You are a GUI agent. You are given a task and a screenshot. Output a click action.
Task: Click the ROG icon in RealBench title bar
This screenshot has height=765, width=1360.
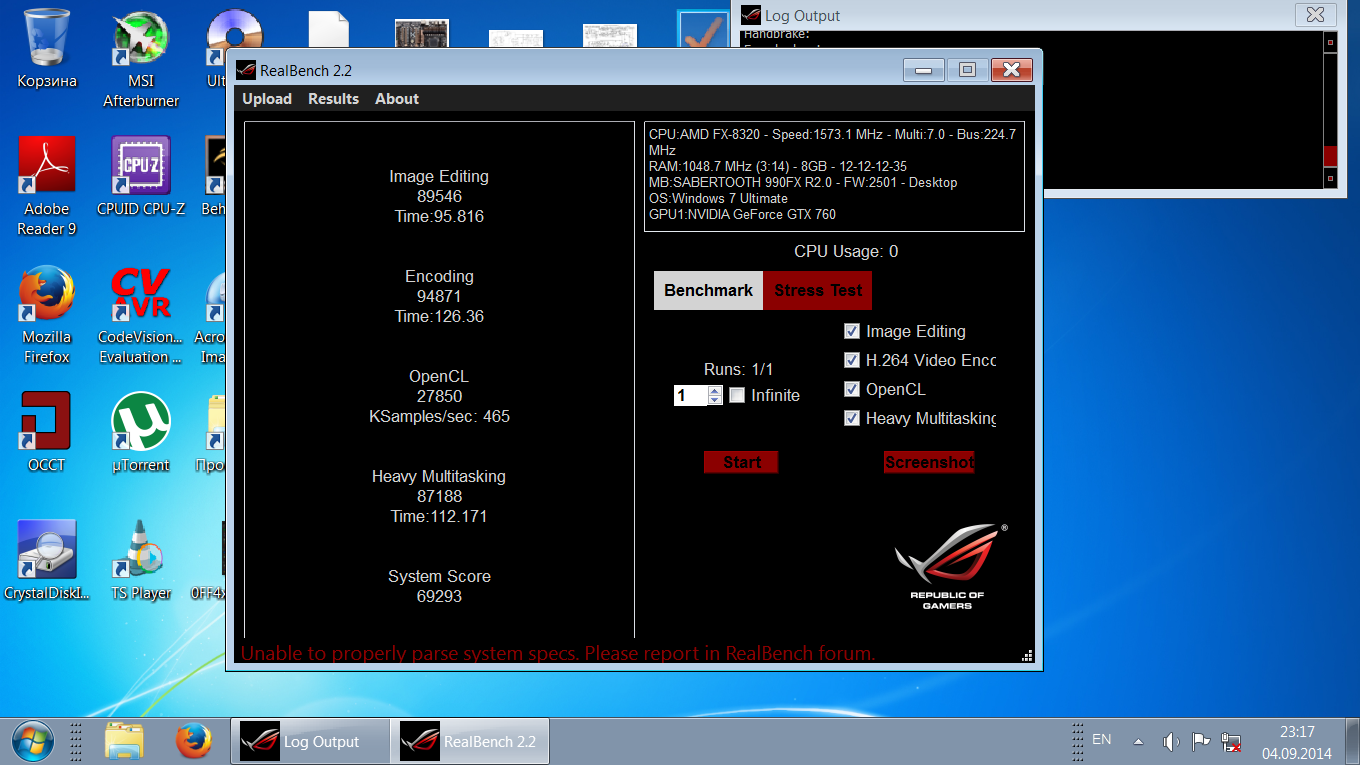(x=246, y=70)
